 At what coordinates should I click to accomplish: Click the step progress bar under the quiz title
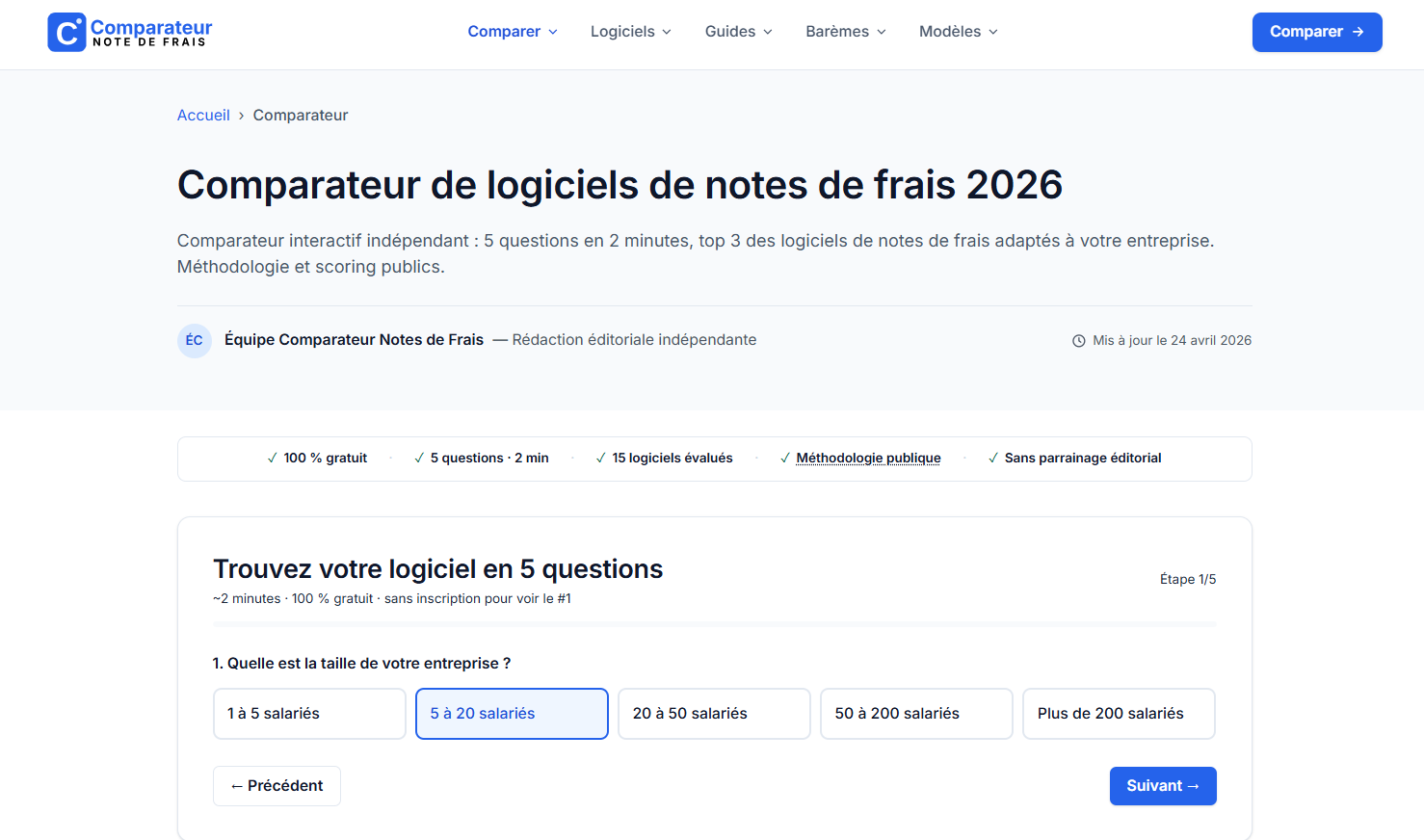[x=714, y=624]
